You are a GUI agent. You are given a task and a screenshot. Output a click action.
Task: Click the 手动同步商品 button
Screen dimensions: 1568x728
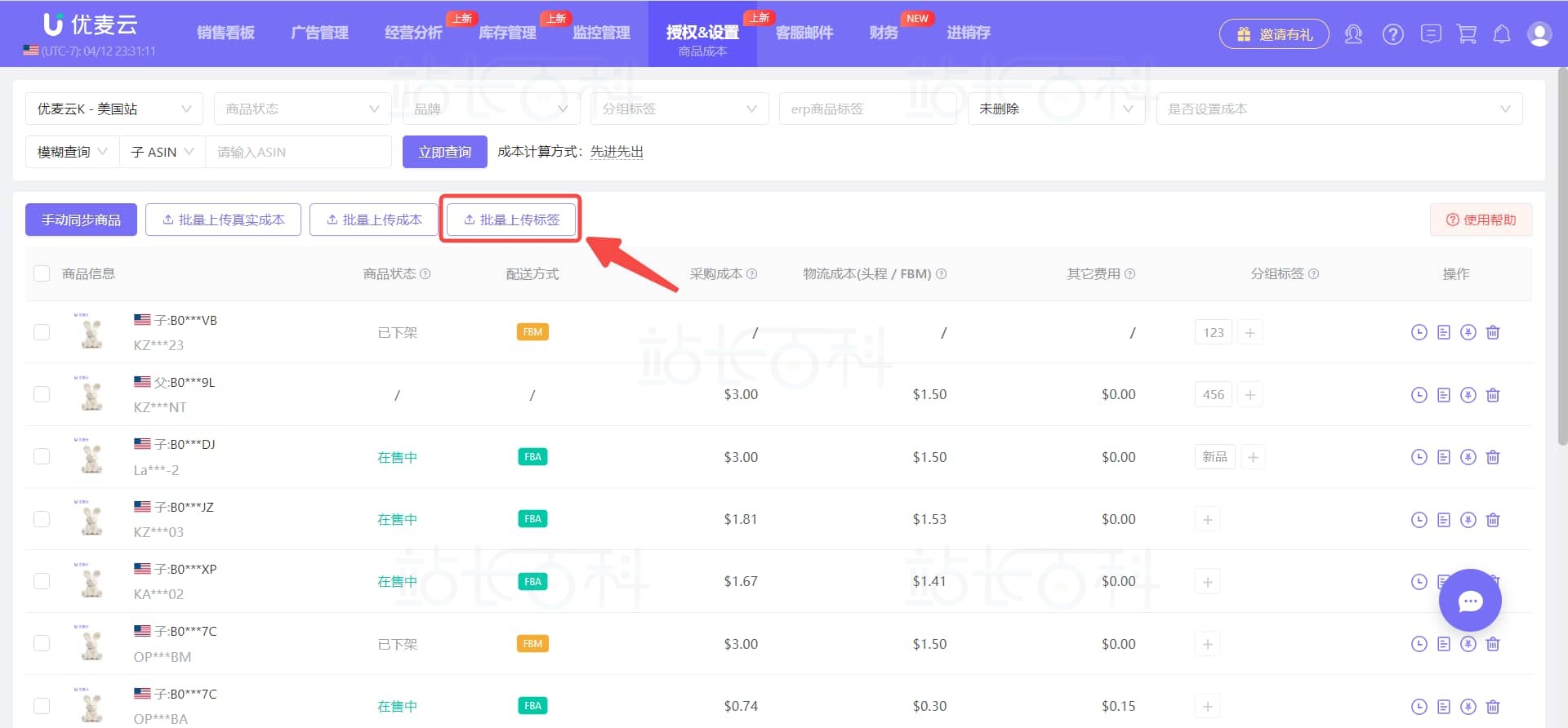pyautogui.click(x=81, y=220)
